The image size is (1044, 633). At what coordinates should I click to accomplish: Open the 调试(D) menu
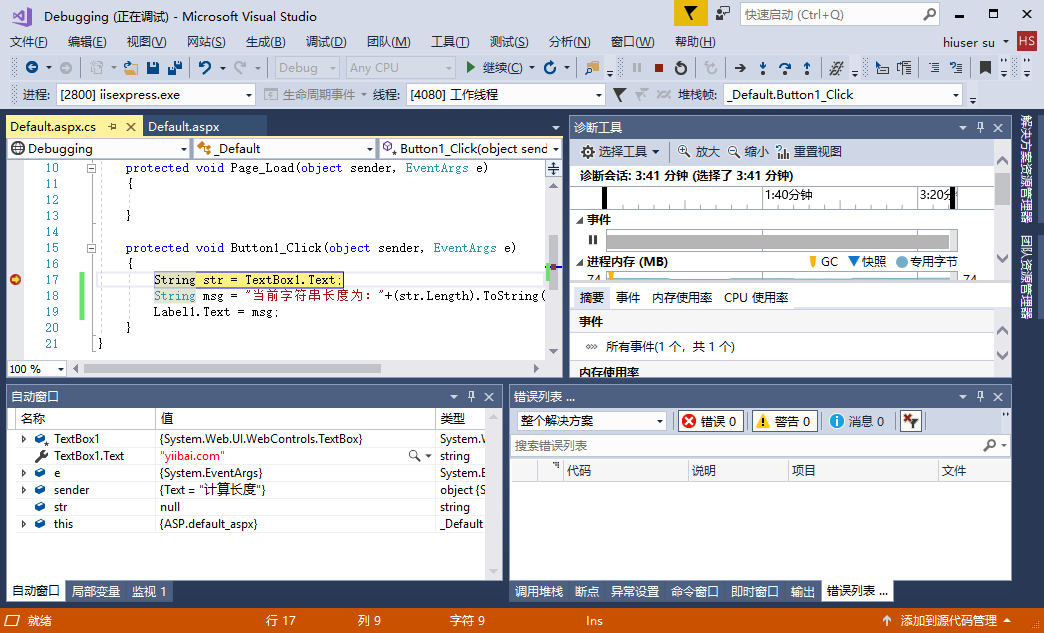(326, 42)
